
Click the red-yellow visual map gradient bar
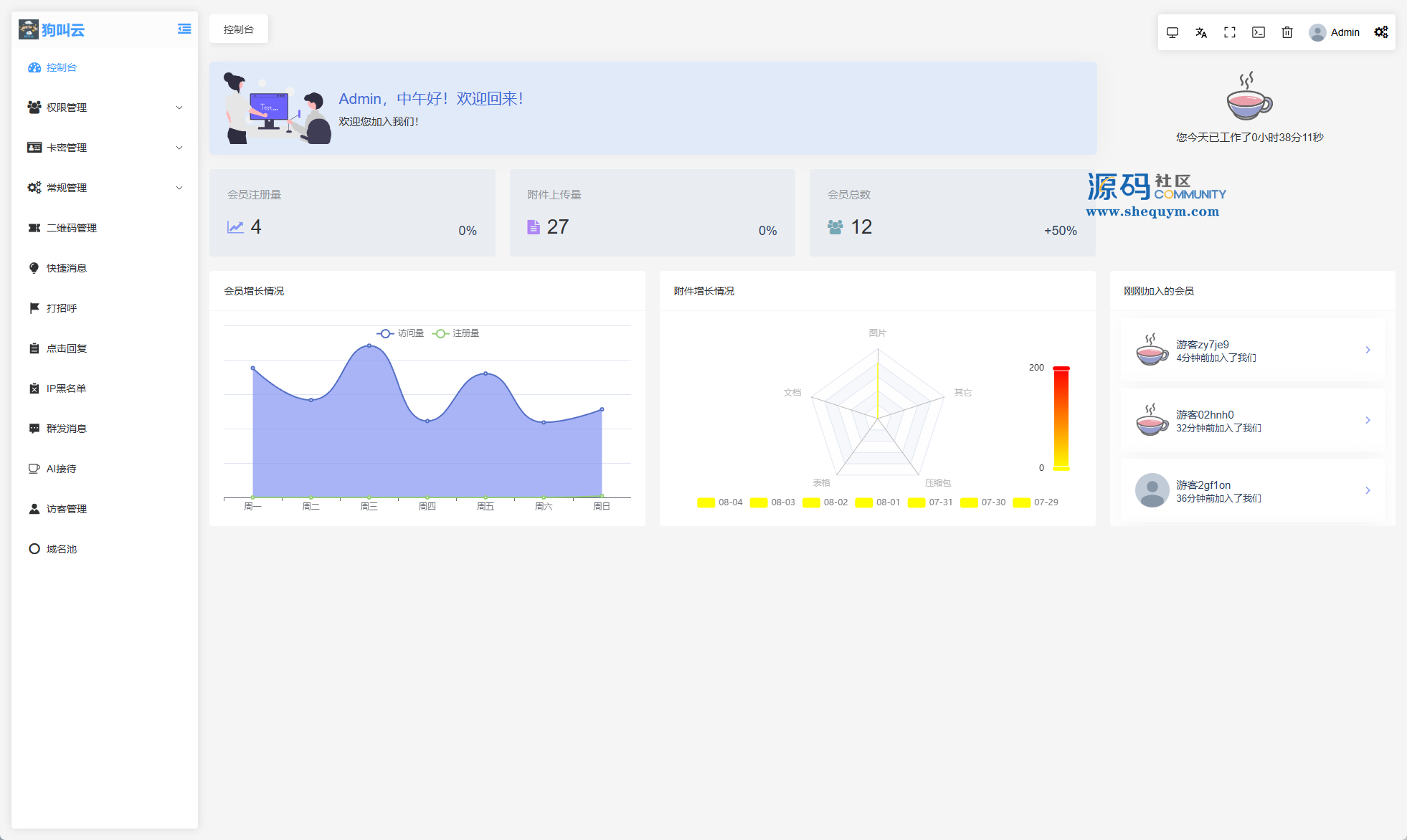(1061, 419)
